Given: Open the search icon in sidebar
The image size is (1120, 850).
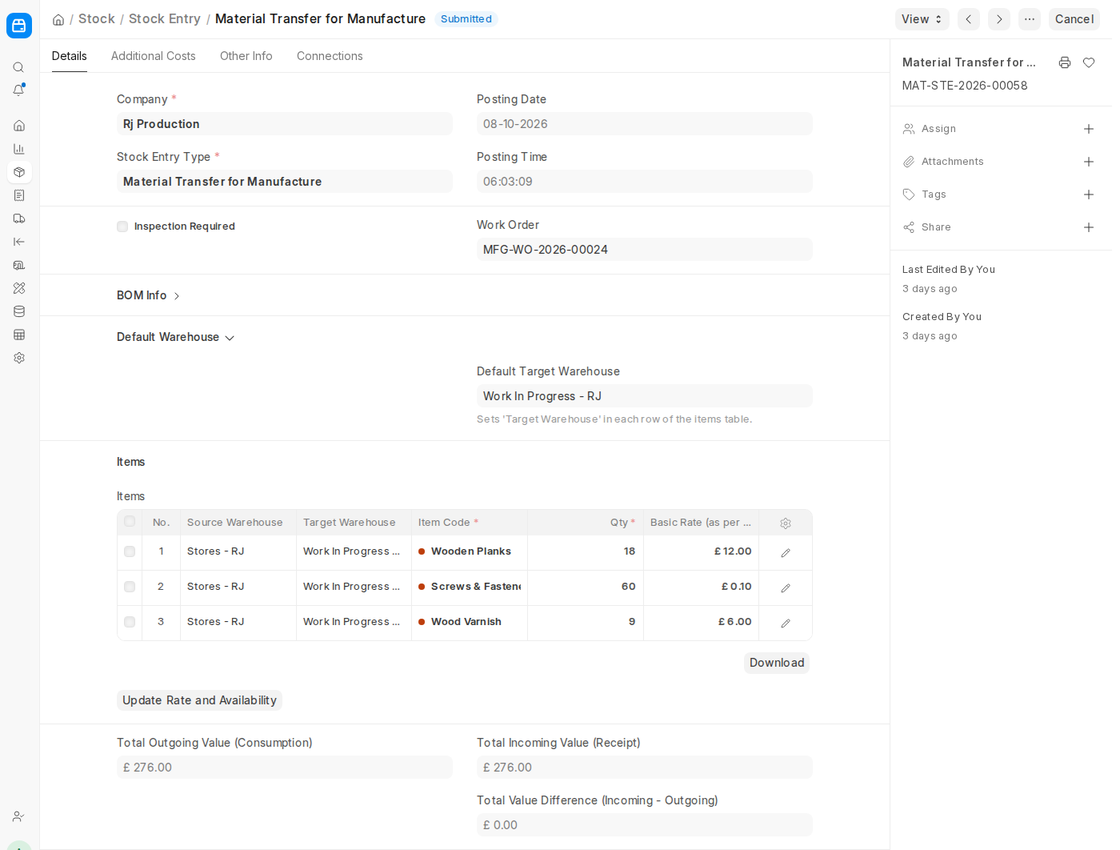Looking at the screenshot, I should pyautogui.click(x=19, y=67).
